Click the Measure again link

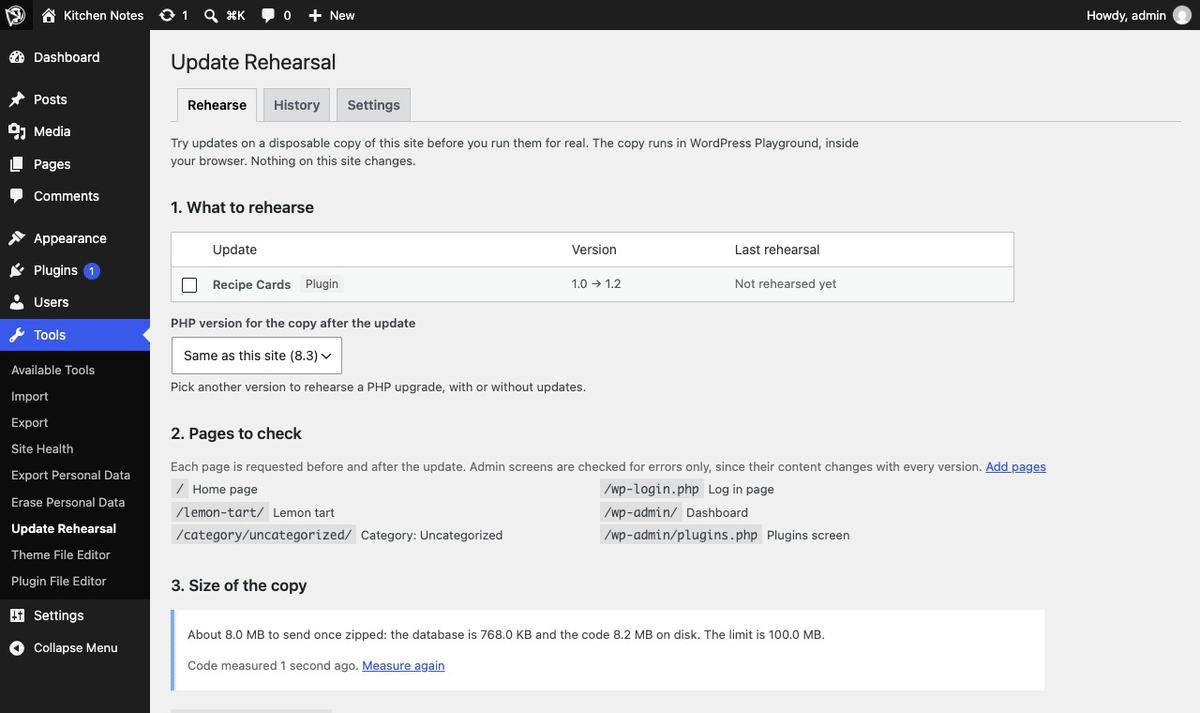tap(403, 665)
